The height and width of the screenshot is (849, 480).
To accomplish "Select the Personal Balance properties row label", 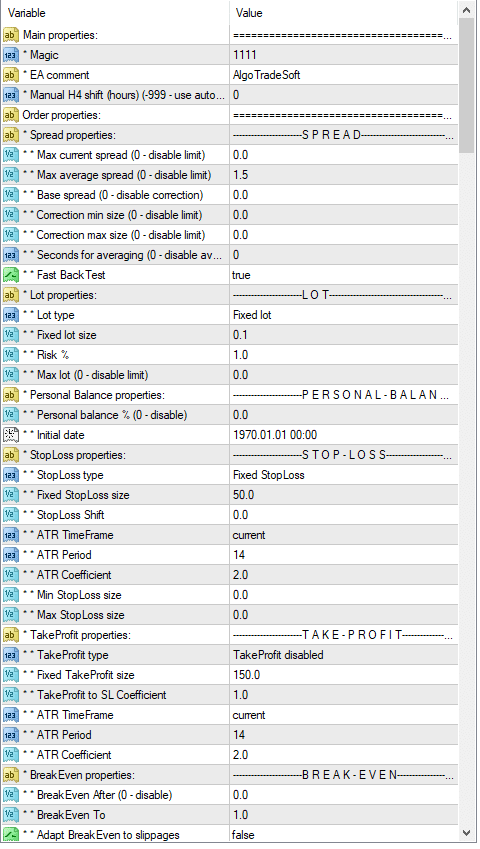I will [94, 395].
